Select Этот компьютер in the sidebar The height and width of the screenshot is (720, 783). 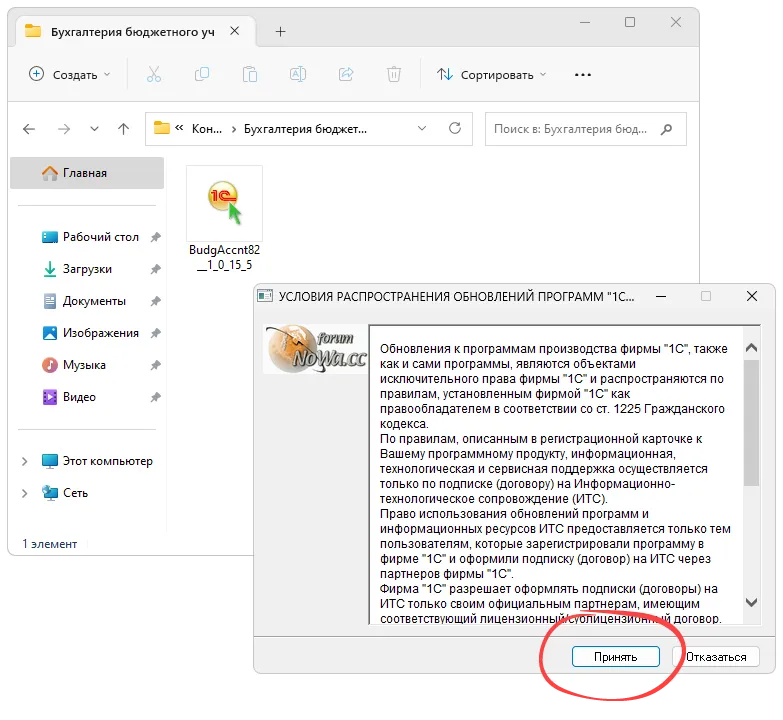click(107, 460)
